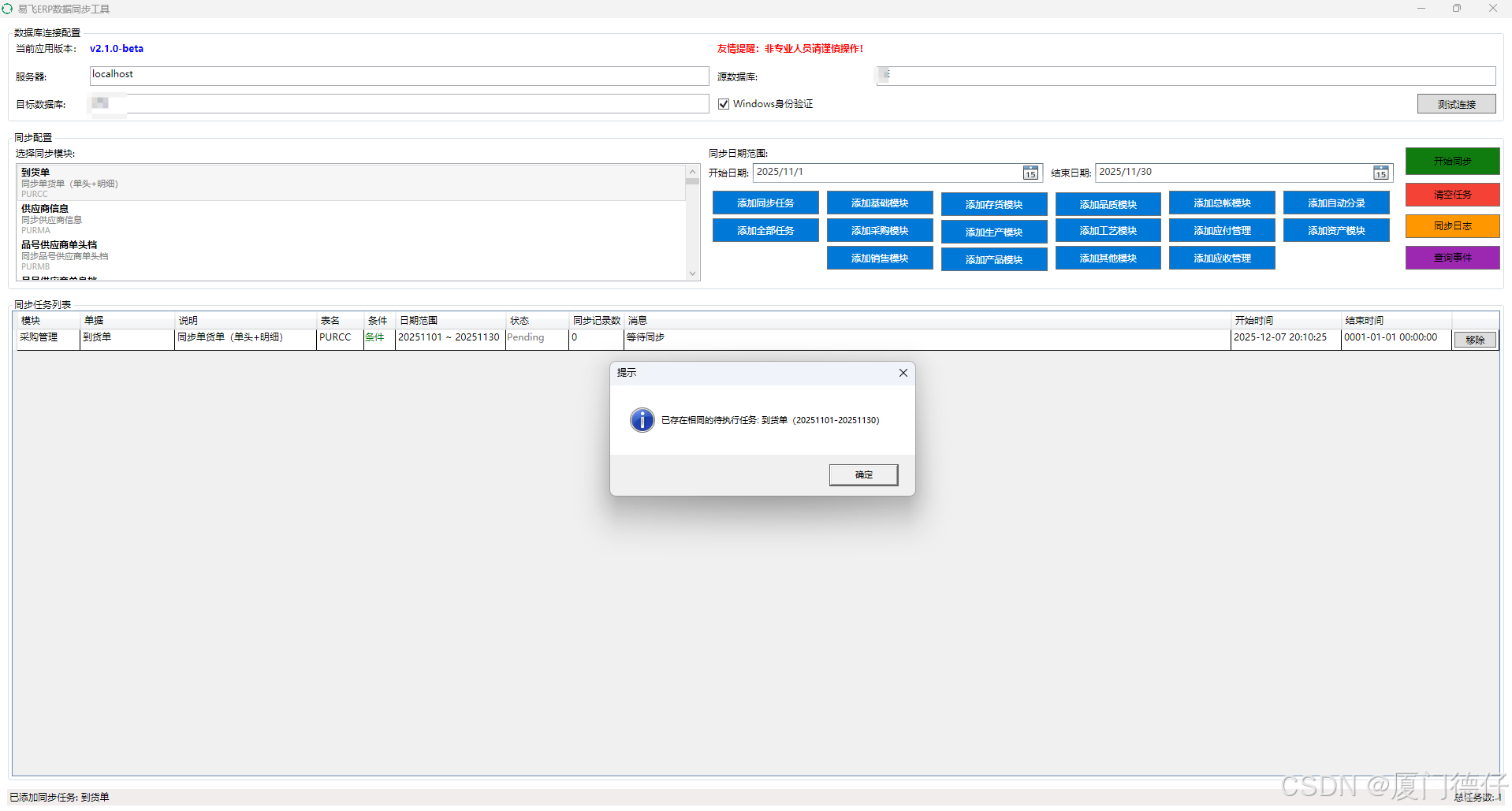
Task: Click the 说明 column header
Action: point(245,321)
